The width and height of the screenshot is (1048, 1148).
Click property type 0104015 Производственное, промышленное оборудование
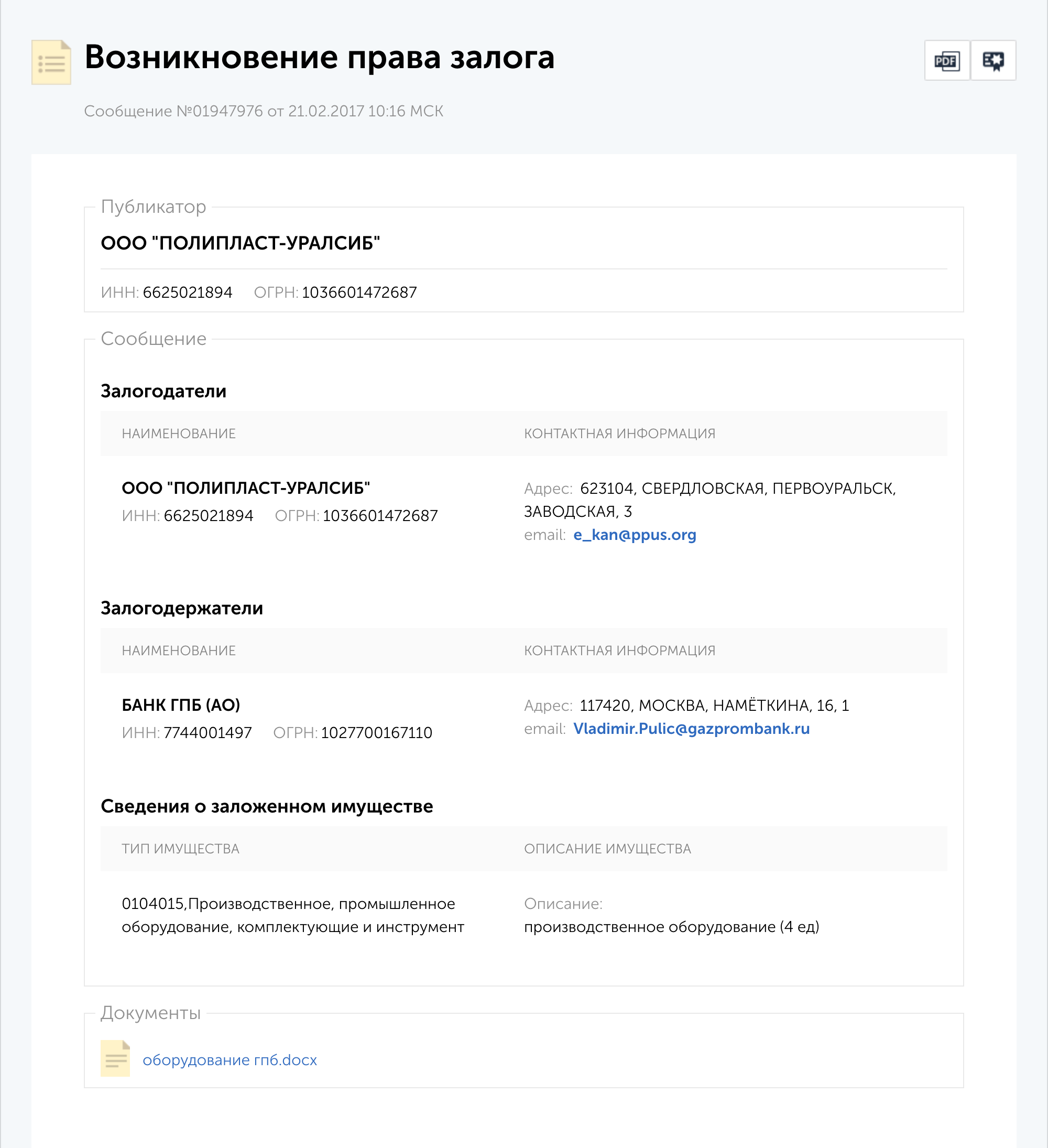pos(292,915)
